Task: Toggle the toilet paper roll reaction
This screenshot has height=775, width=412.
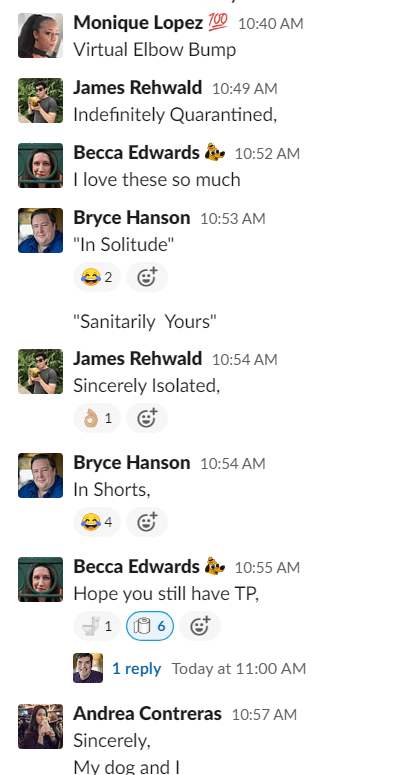Action: (150, 626)
